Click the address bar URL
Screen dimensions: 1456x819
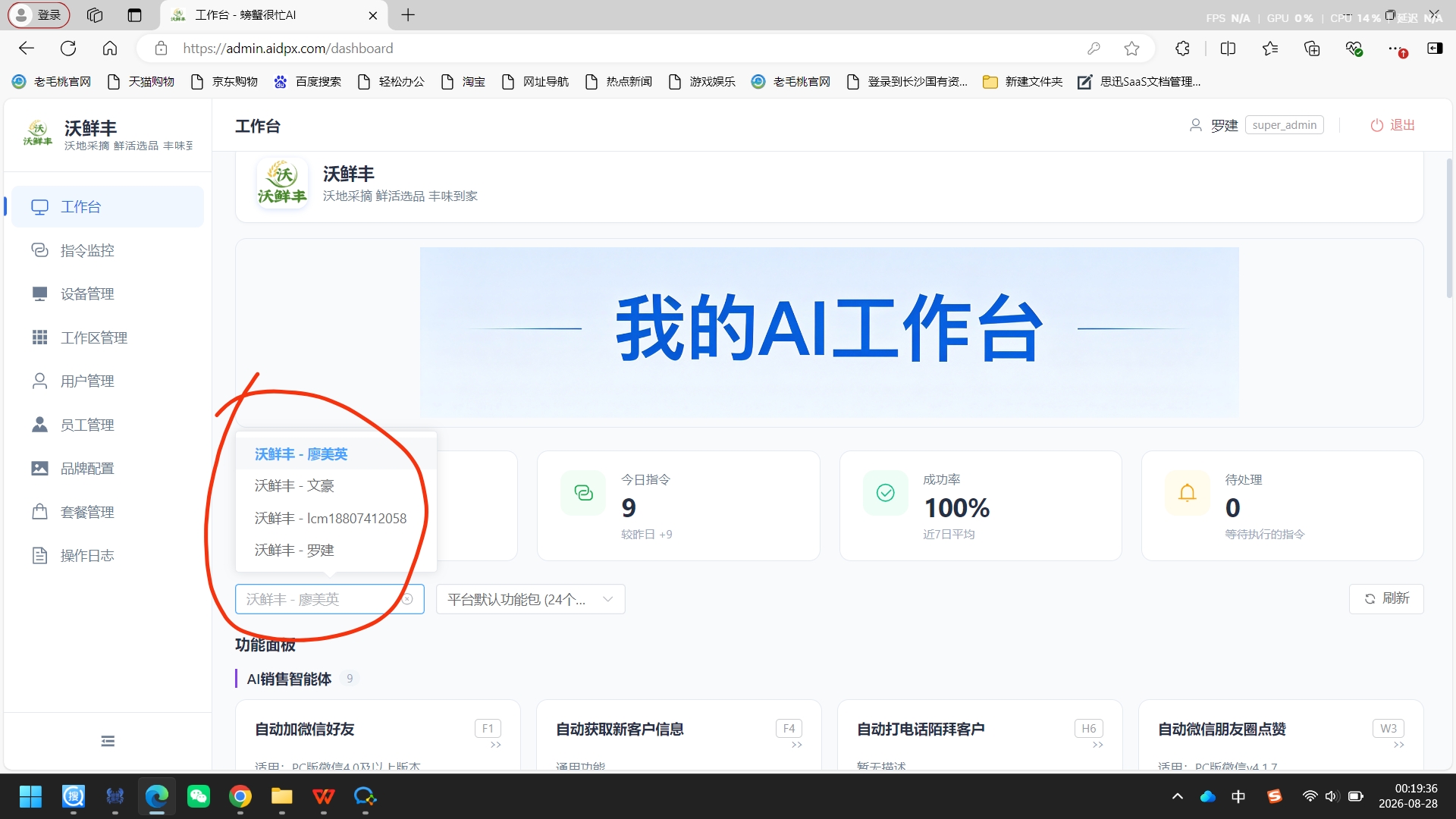click(x=288, y=49)
